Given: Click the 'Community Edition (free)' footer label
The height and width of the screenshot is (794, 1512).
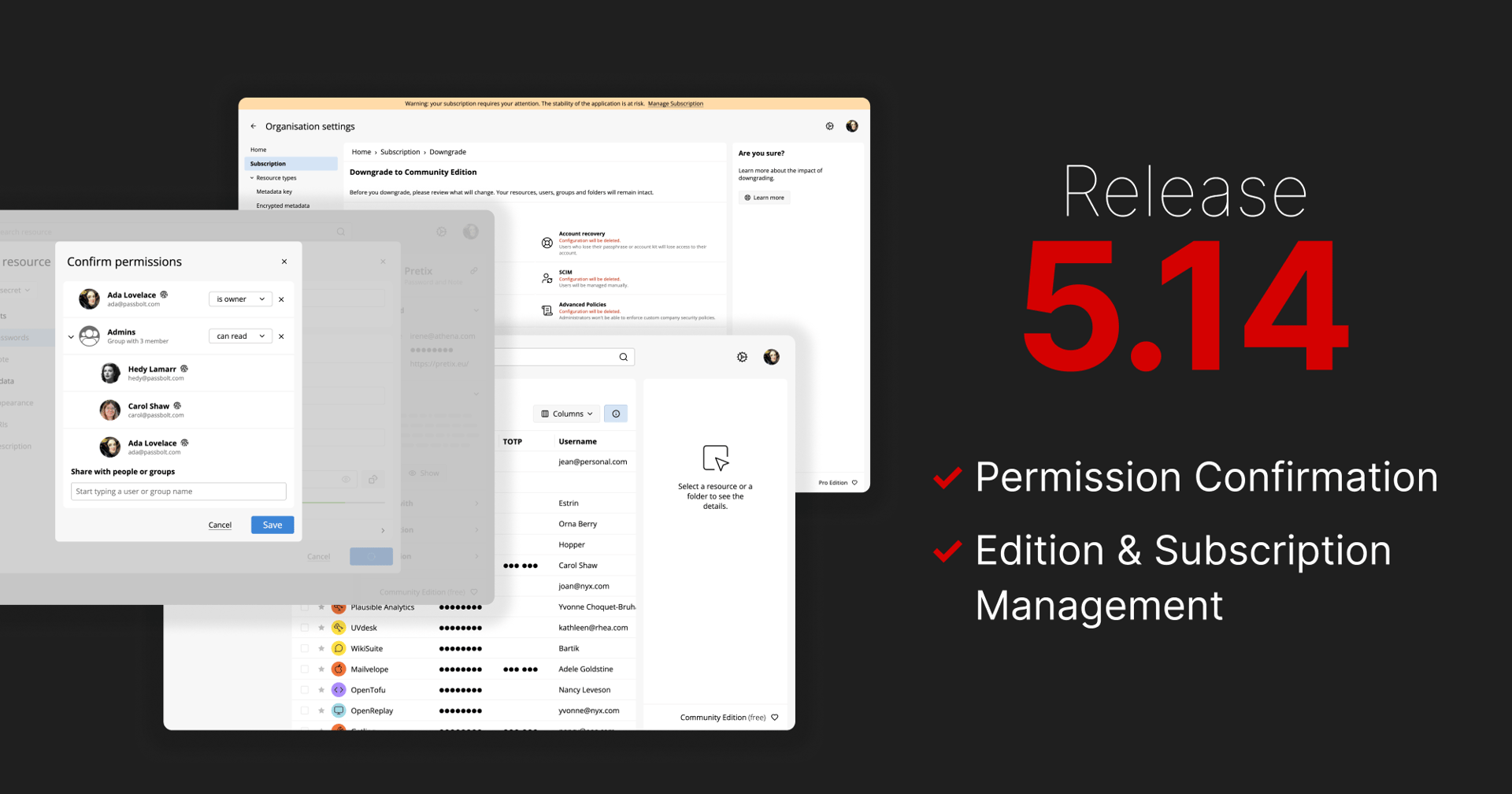Looking at the screenshot, I should tap(723, 718).
